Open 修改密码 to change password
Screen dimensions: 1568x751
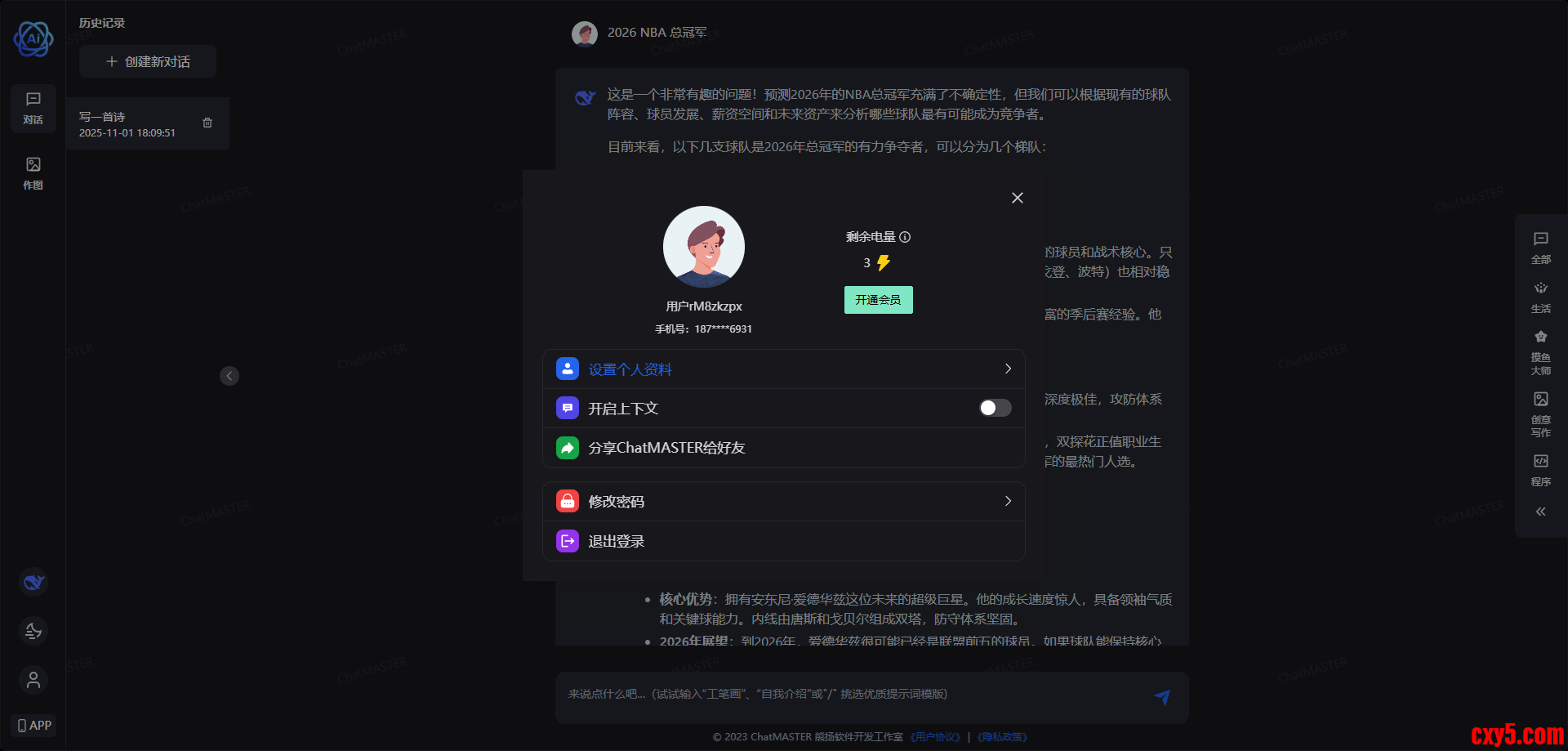pos(784,502)
